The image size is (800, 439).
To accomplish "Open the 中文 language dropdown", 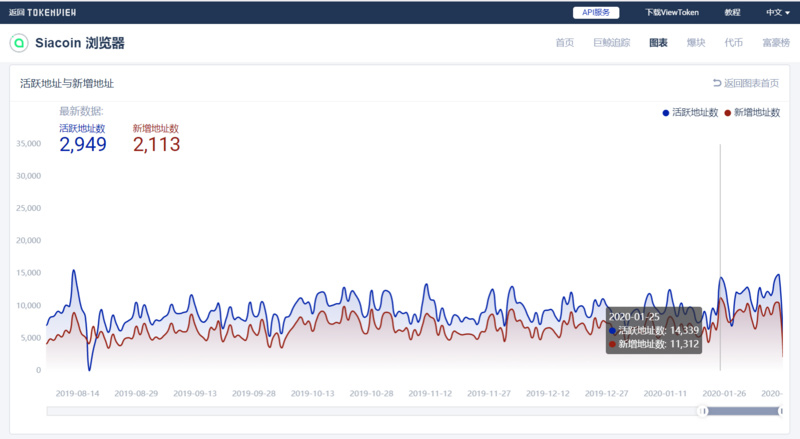I will tap(777, 13).
